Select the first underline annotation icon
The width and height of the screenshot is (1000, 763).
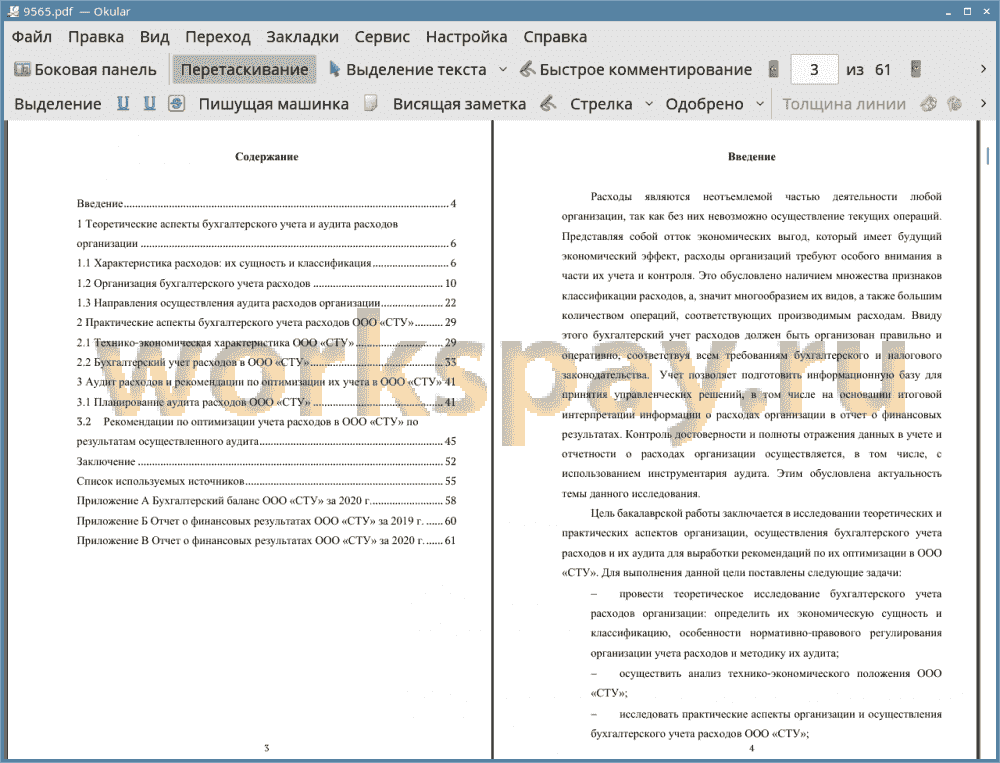(x=123, y=103)
